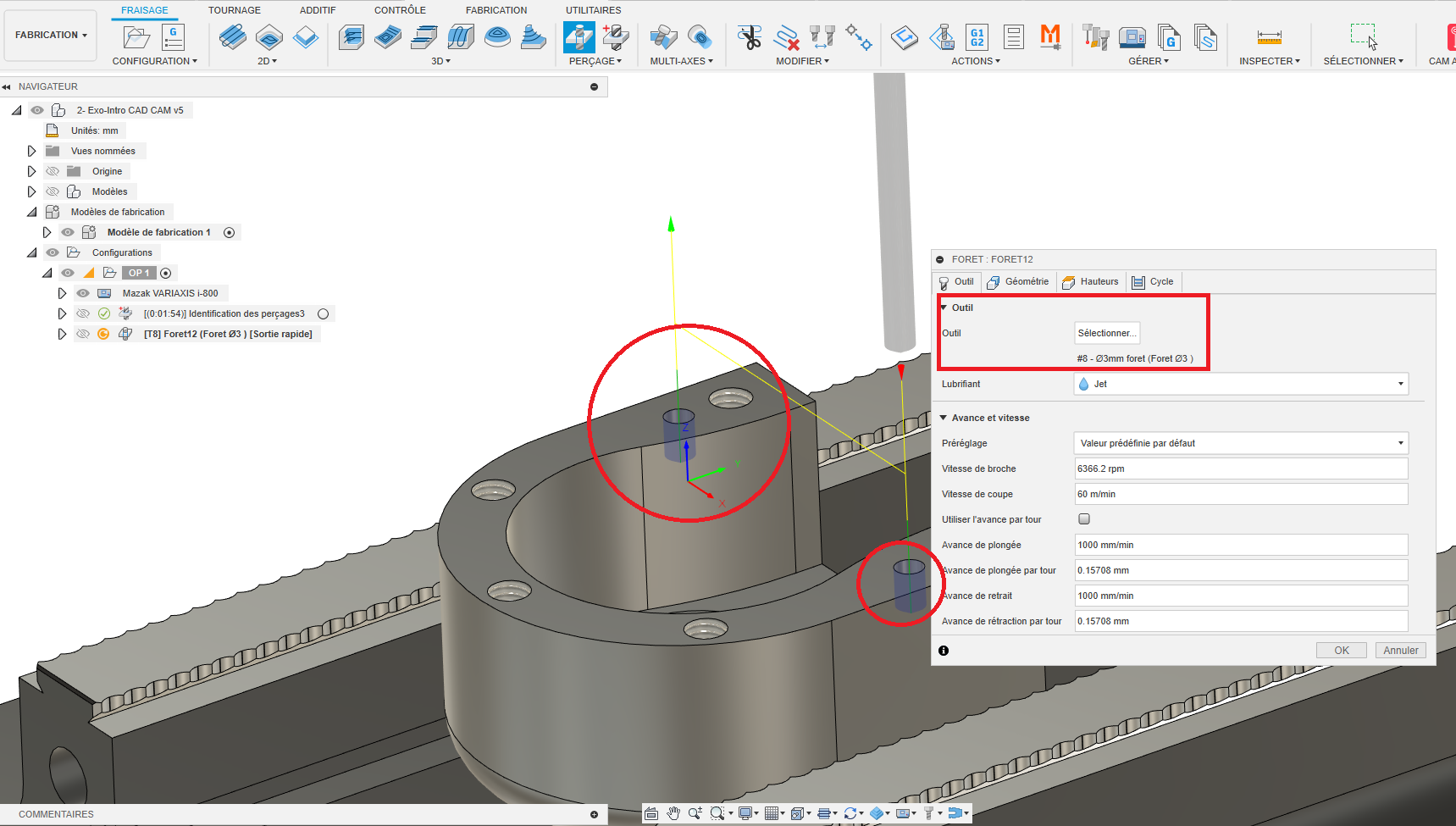Open the Préréglage dropdown
1456x826 pixels.
click(x=1241, y=443)
